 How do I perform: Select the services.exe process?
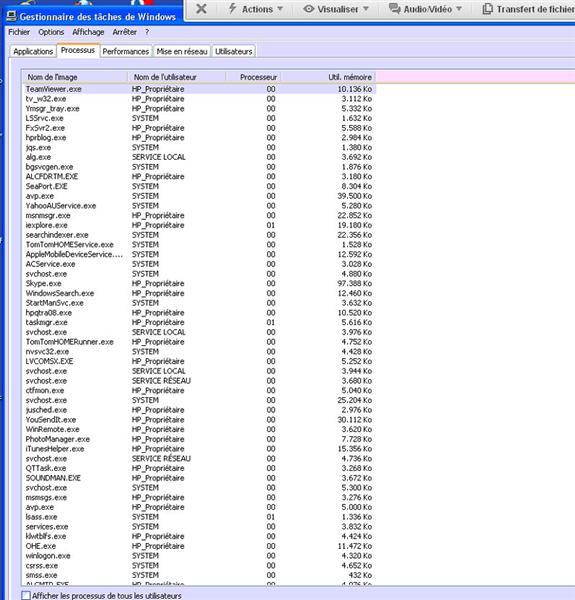(x=199, y=527)
